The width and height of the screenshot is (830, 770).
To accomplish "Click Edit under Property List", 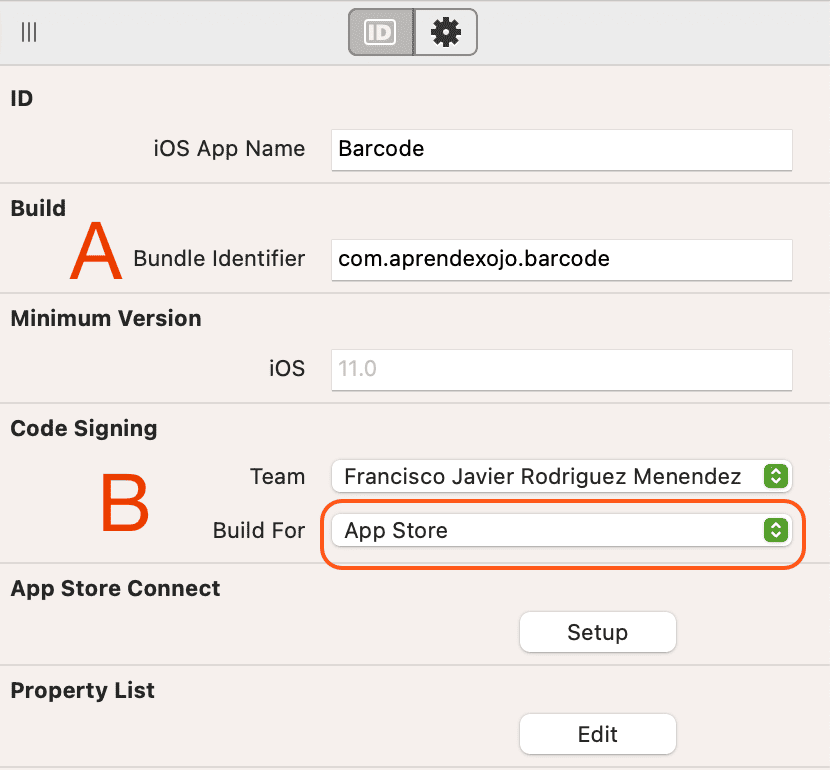I will point(597,734).
